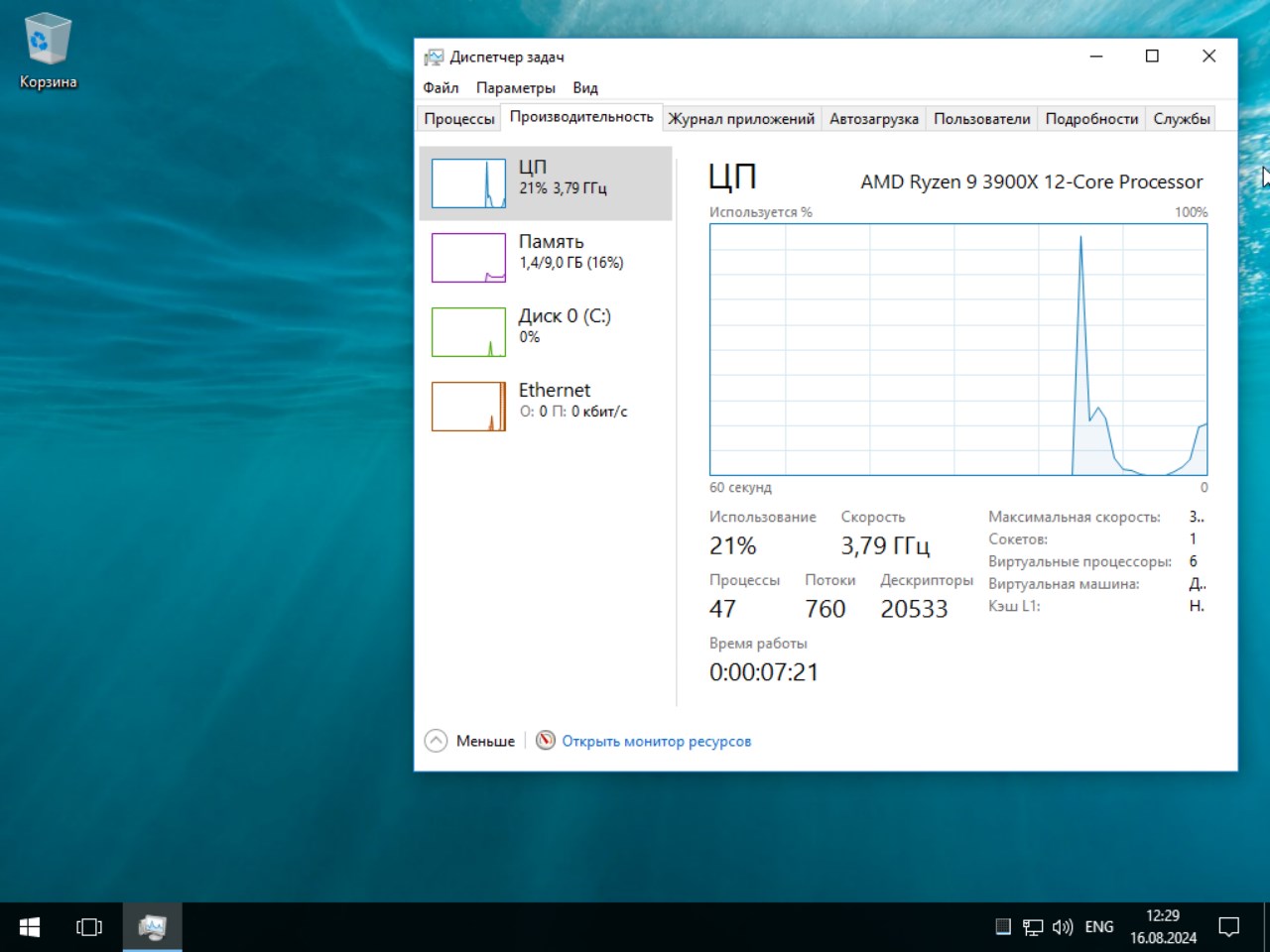Open the notification center icon

pyautogui.click(x=1229, y=927)
